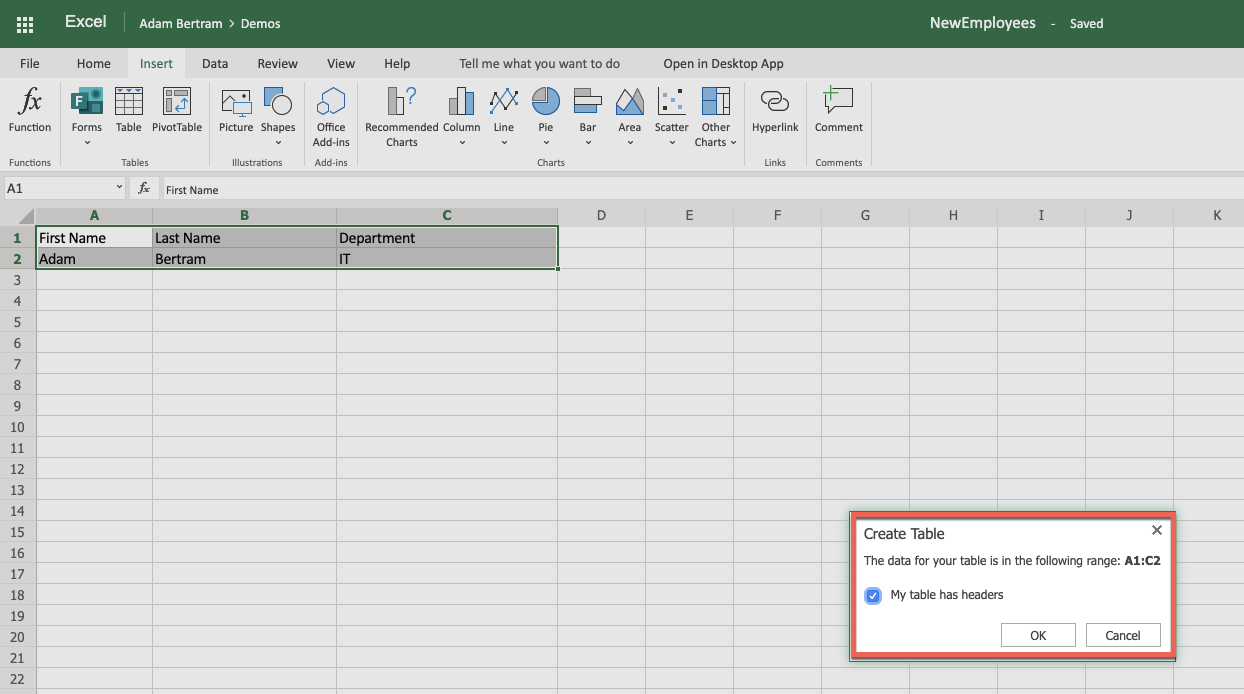
Task: Click the formula bar showing First Name
Action: [702, 189]
